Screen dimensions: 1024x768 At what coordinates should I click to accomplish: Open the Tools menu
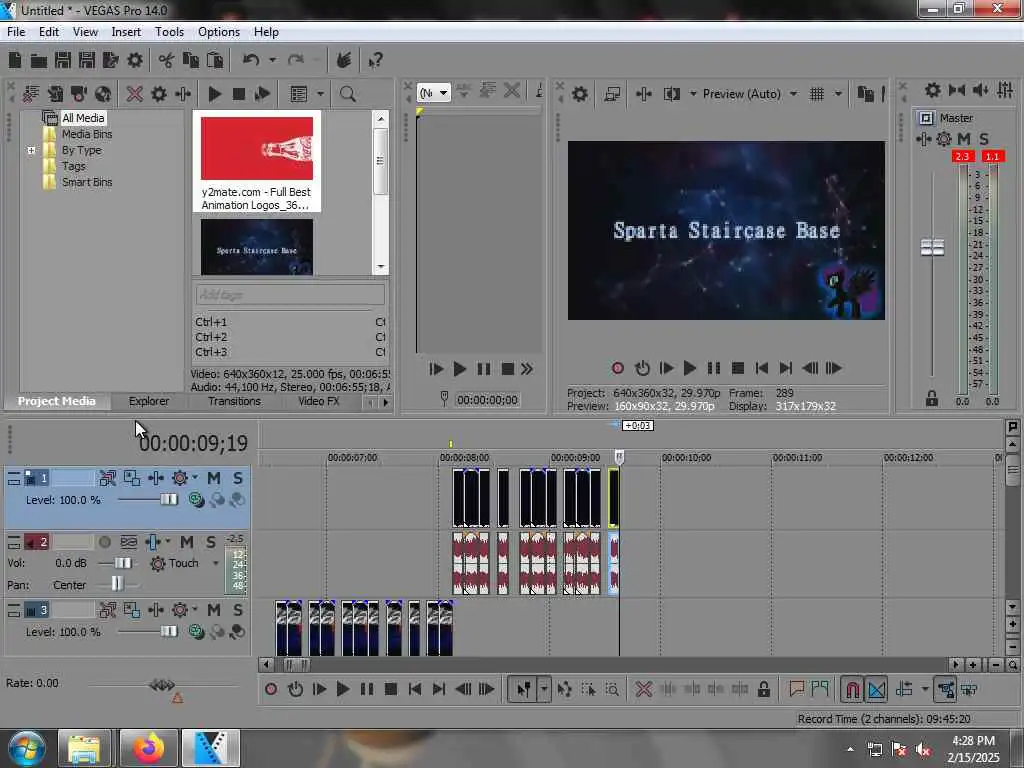(169, 32)
